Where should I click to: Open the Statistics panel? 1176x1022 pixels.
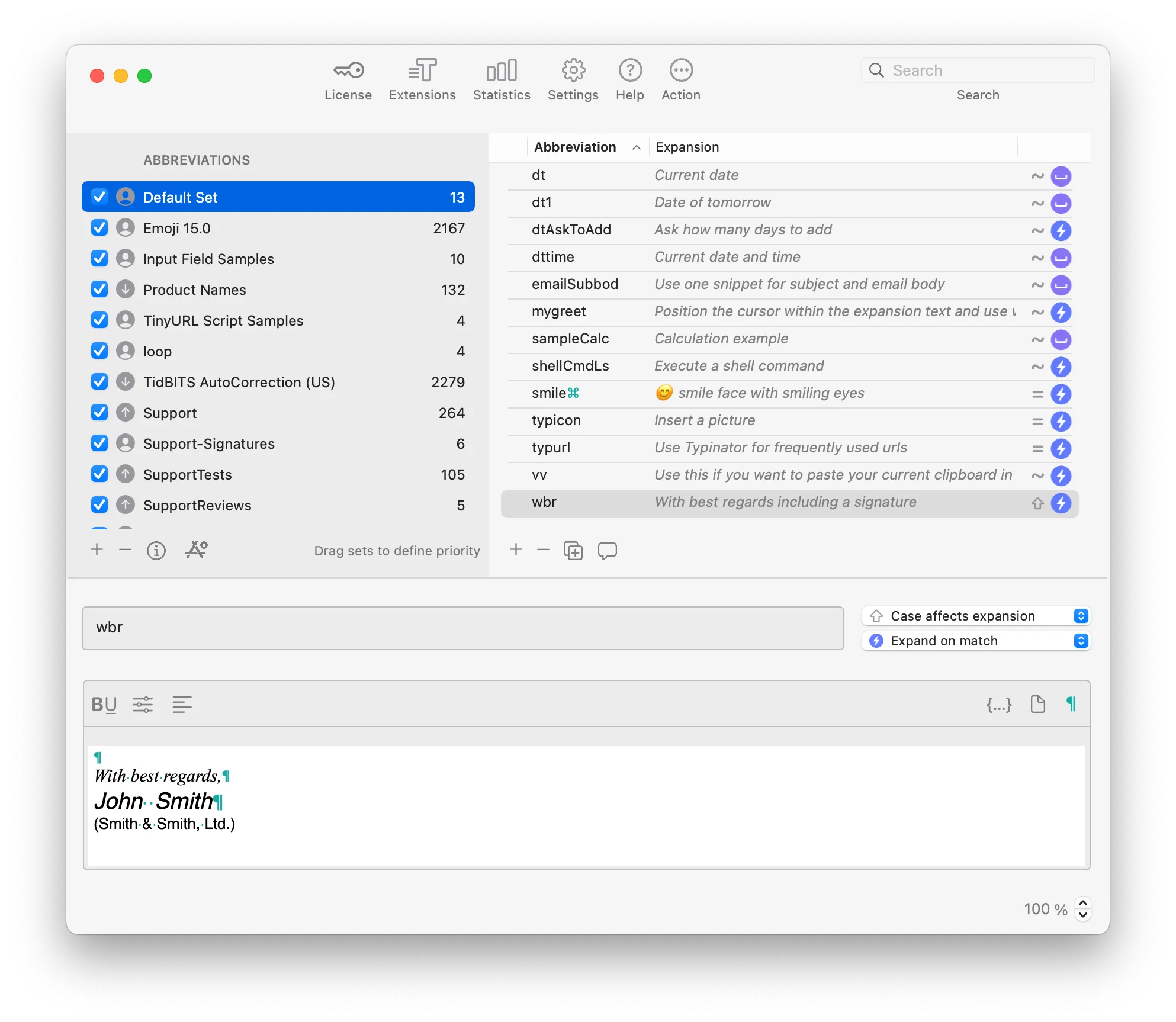[x=502, y=79]
